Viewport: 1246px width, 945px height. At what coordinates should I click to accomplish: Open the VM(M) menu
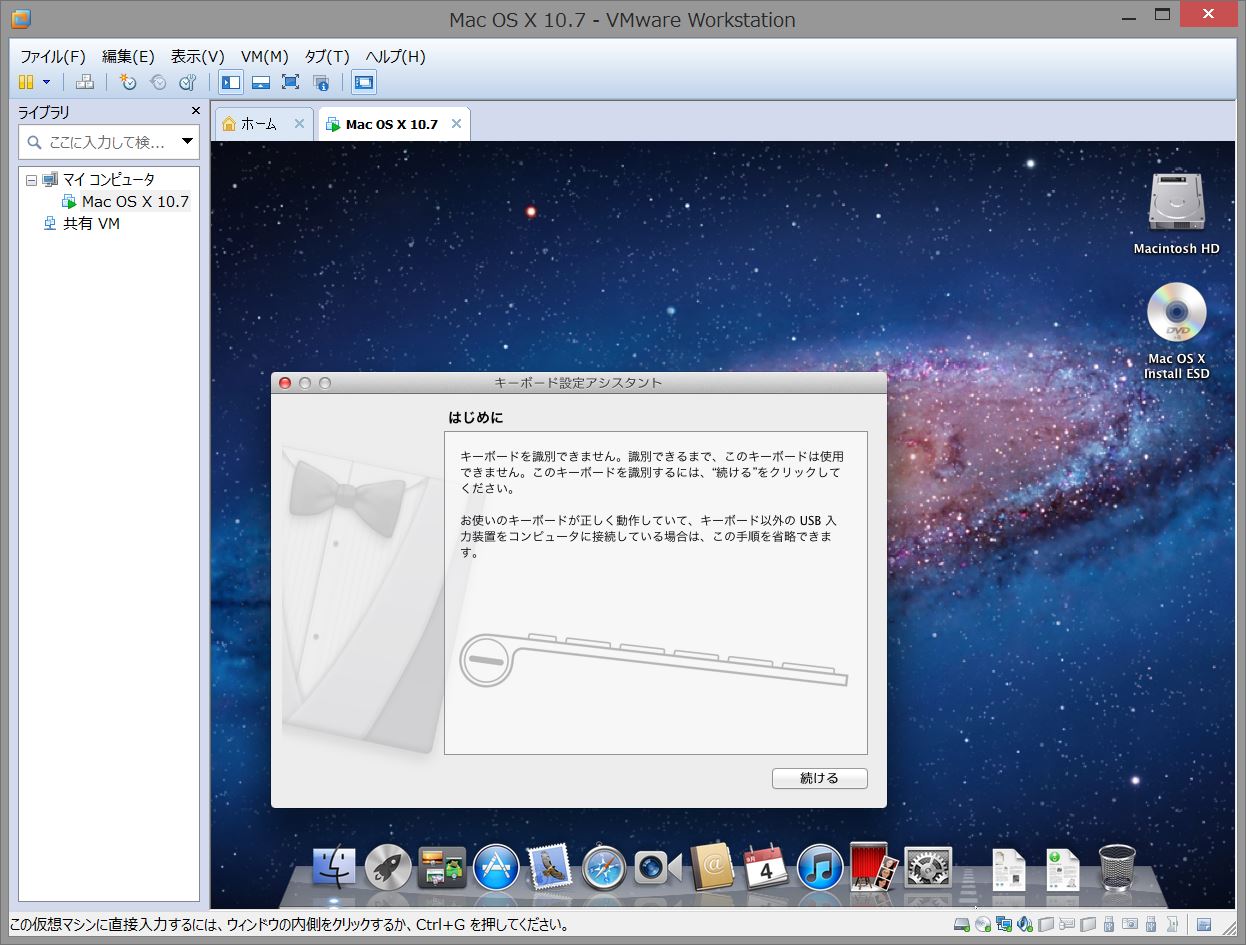coord(265,56)
